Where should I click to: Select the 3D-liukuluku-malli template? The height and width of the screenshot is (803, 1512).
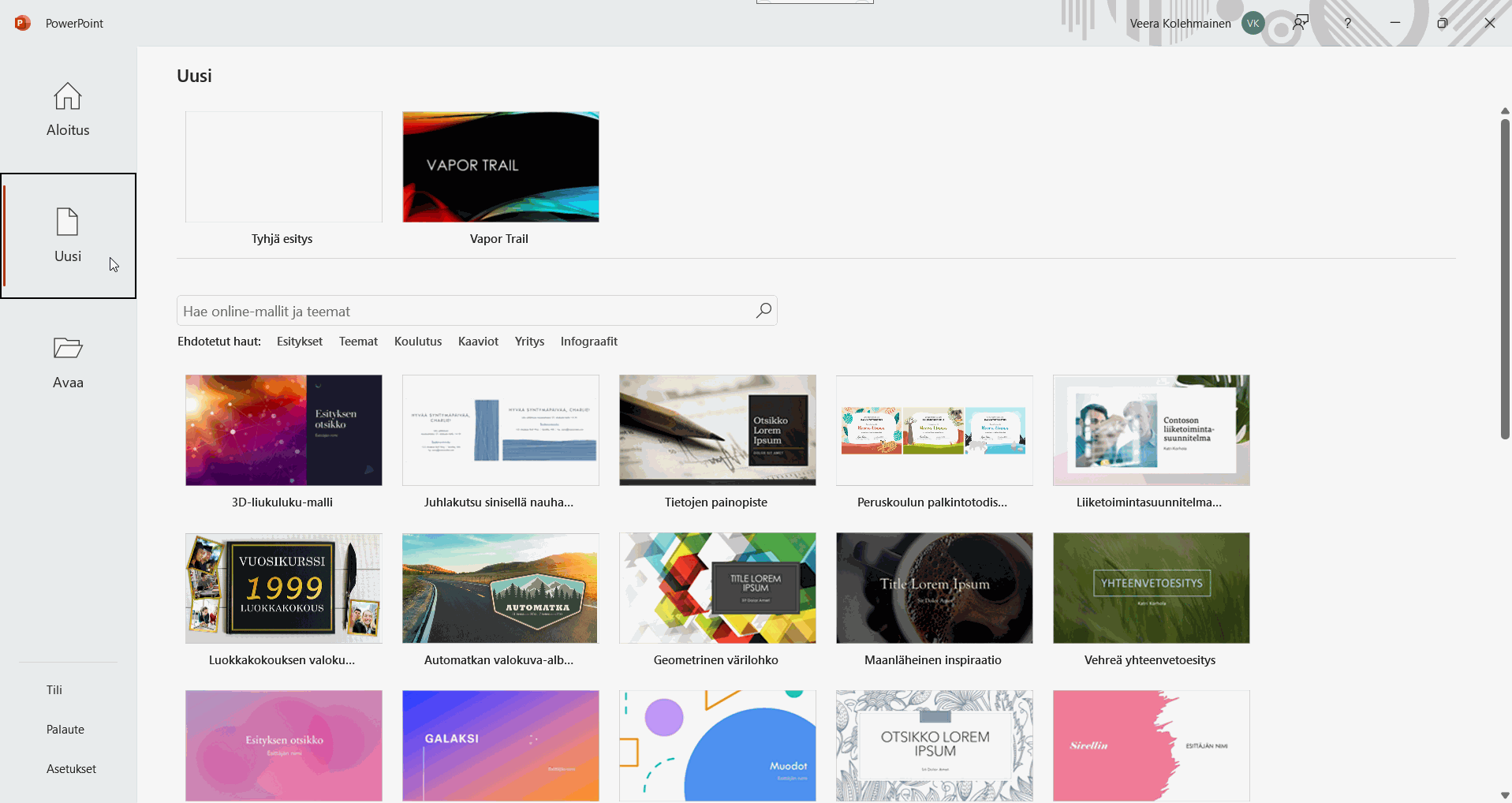click(284, 430)
